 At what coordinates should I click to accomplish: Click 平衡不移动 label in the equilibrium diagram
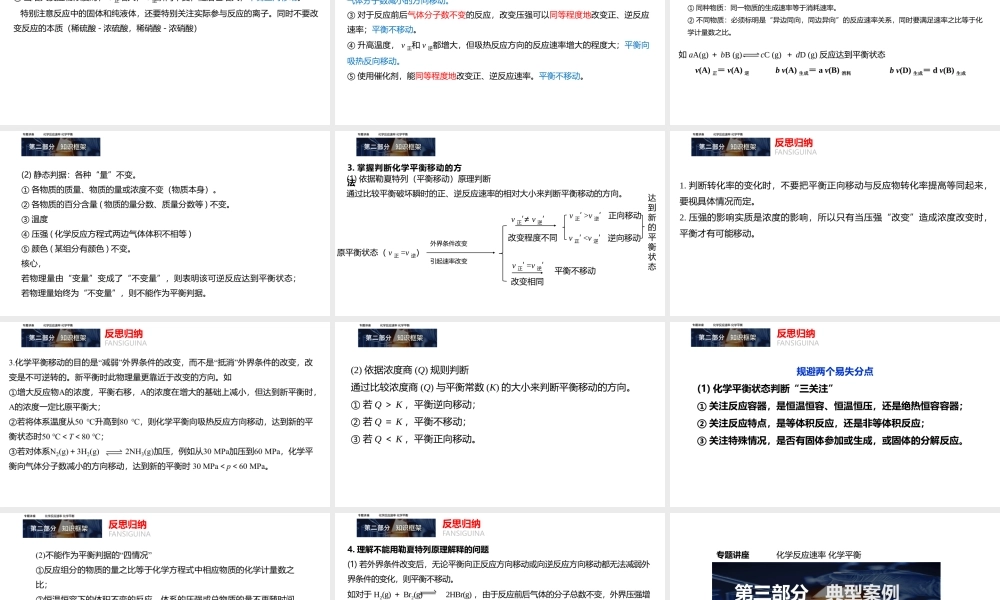coord(575,271)
